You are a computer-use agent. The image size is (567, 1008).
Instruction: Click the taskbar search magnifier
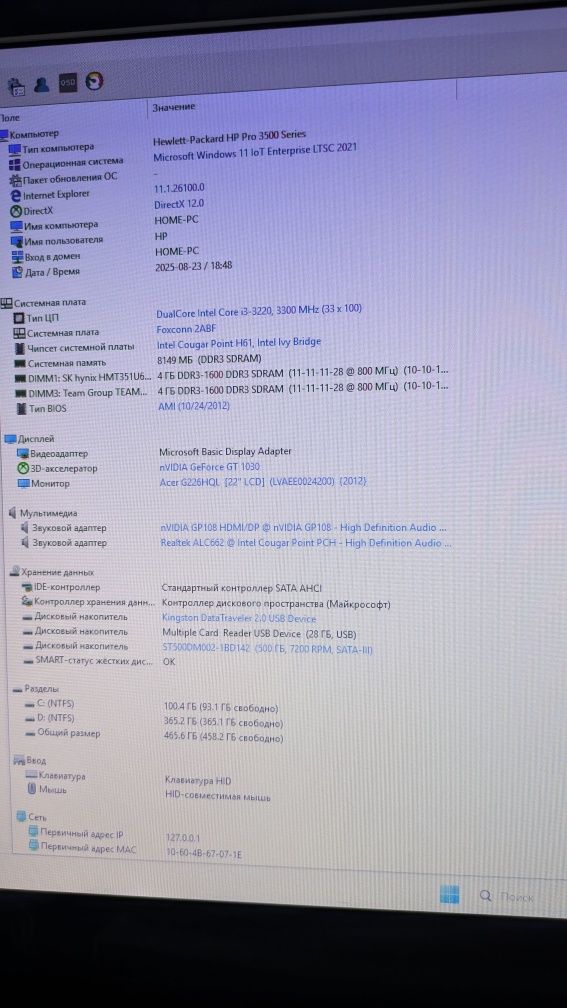(x=486, y=896)
